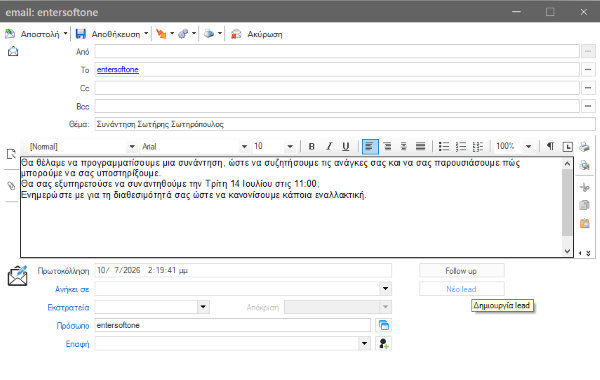Open the Arial font dropdown

pos(244,147)
